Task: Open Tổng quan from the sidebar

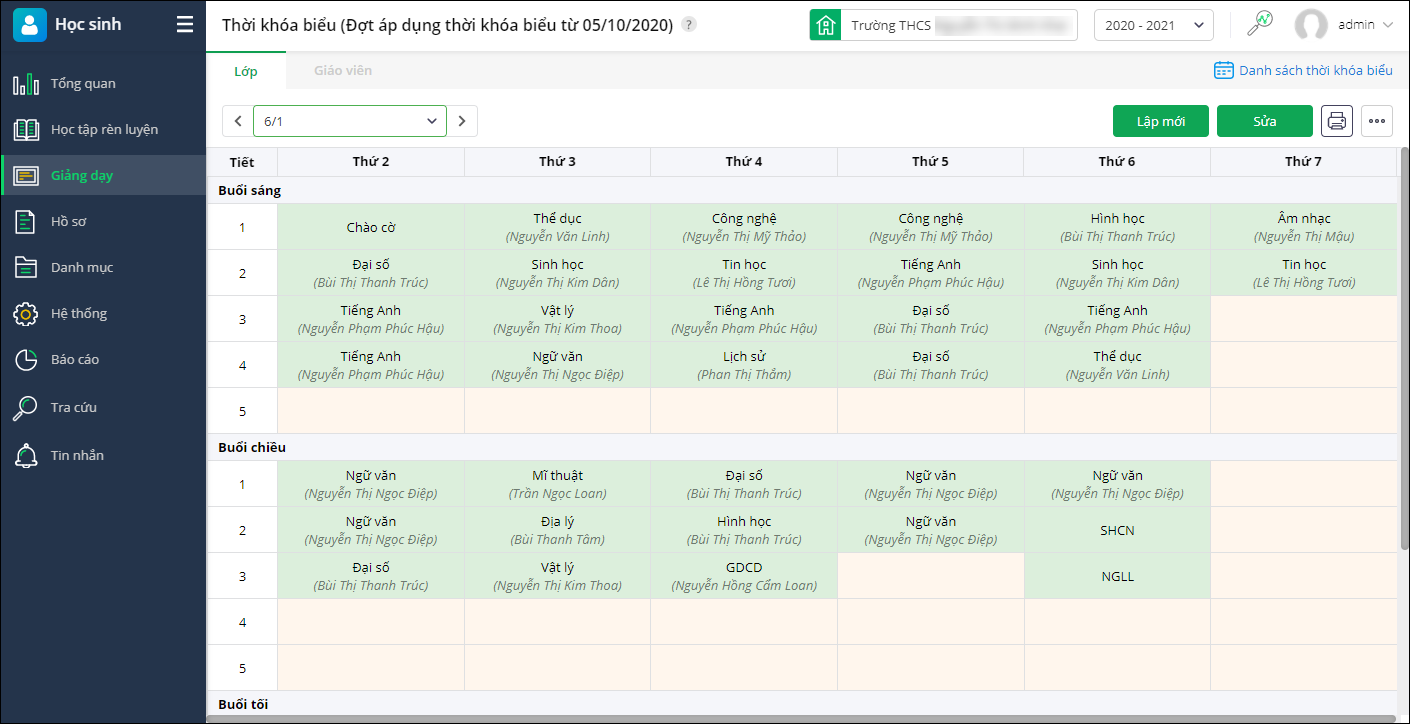Action: click(x=103, y=84)
